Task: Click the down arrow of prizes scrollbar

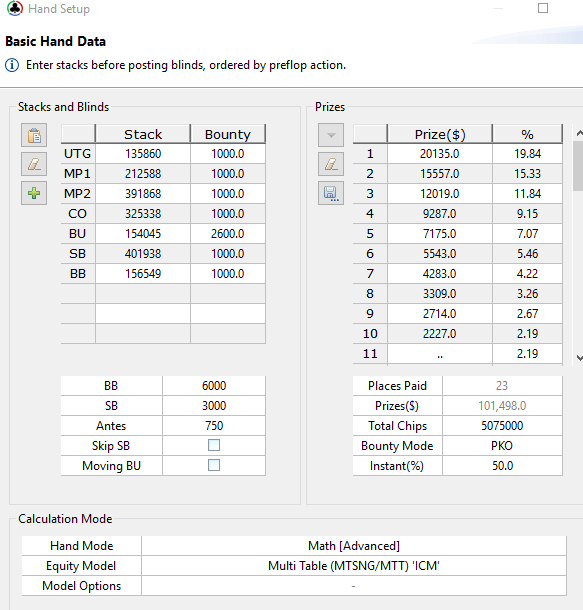Action: [x=579, y=358]
